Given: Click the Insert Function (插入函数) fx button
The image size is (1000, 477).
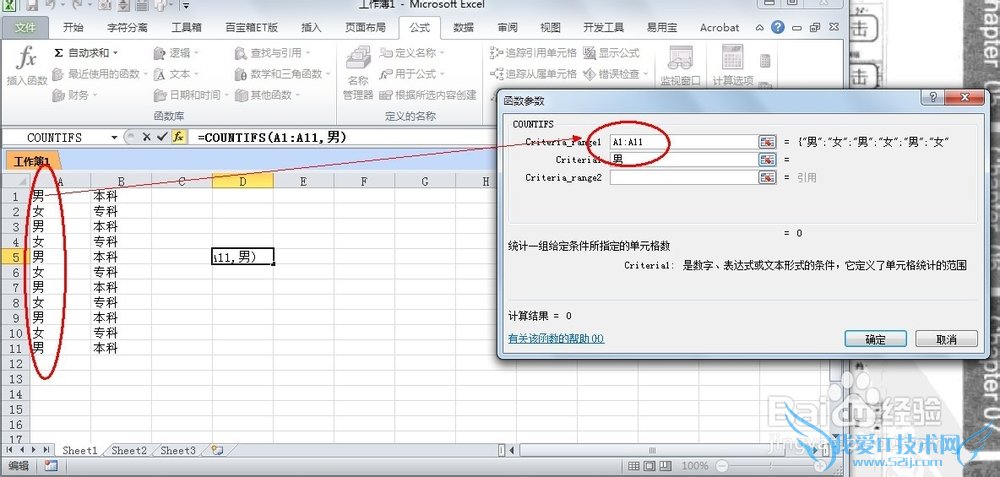Looking at the screenshot, I should (x=26, y=66).
